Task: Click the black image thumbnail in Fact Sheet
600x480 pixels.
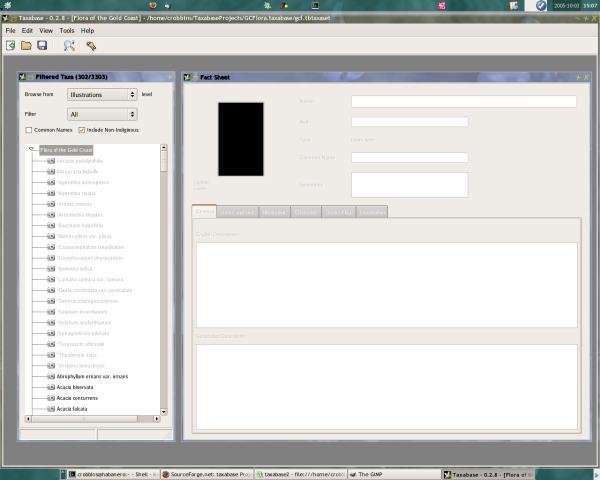Action: point(241,139)
